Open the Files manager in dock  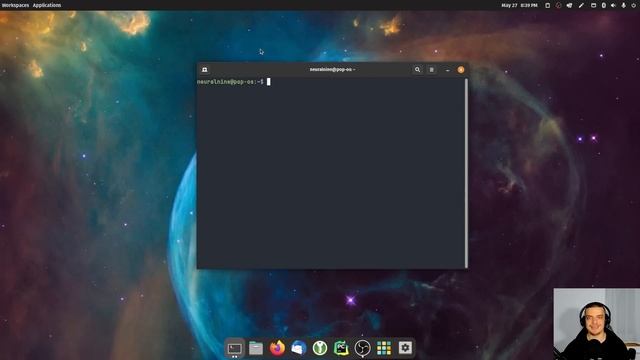256,348
